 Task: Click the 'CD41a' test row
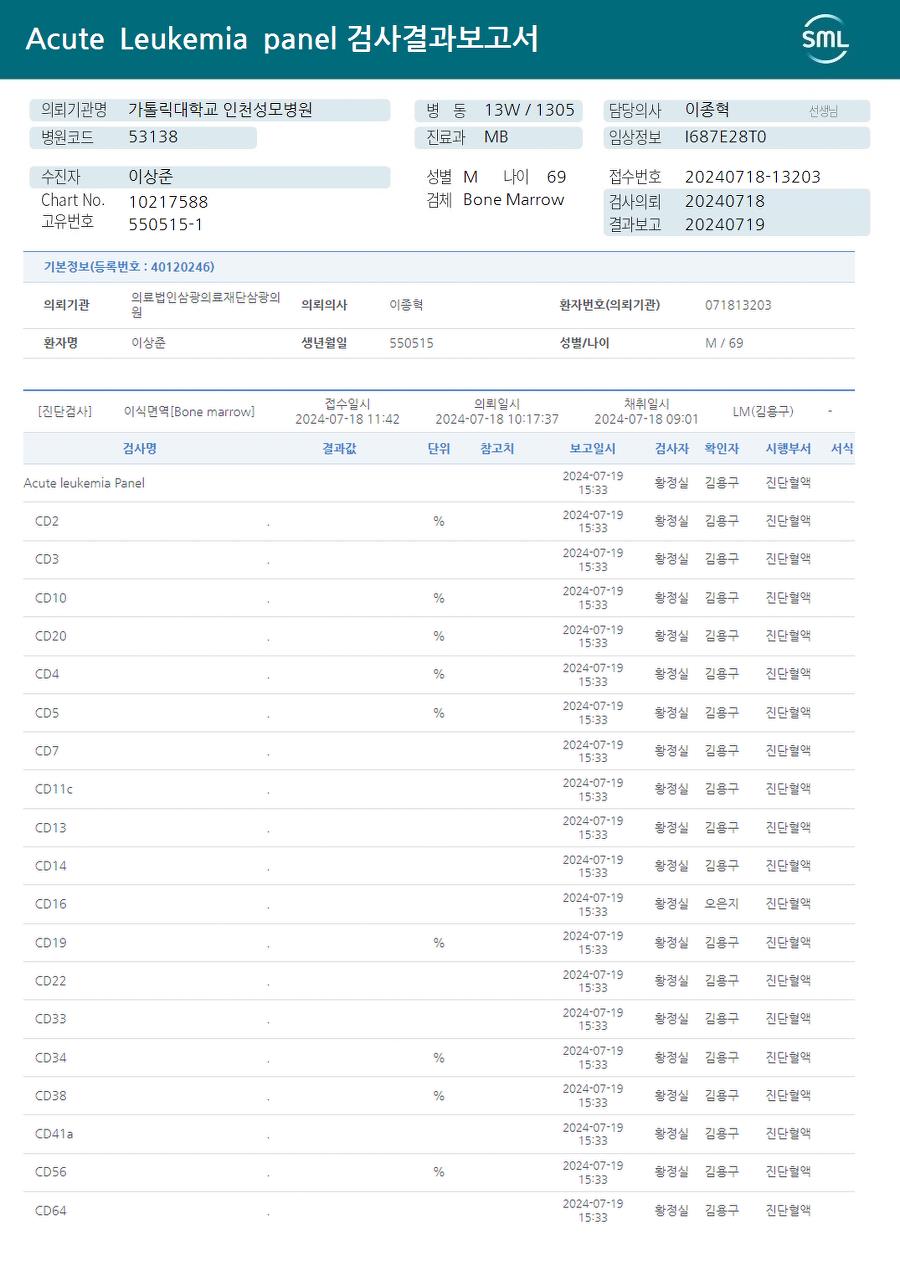(x=439, y=1134)
